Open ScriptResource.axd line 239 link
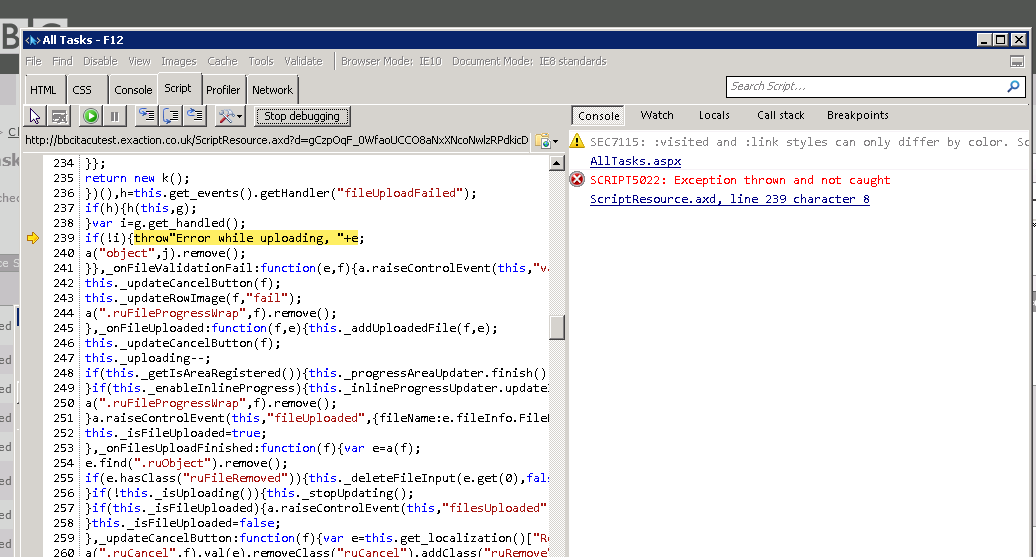The image size is (1036, 557). pos(729,200)
